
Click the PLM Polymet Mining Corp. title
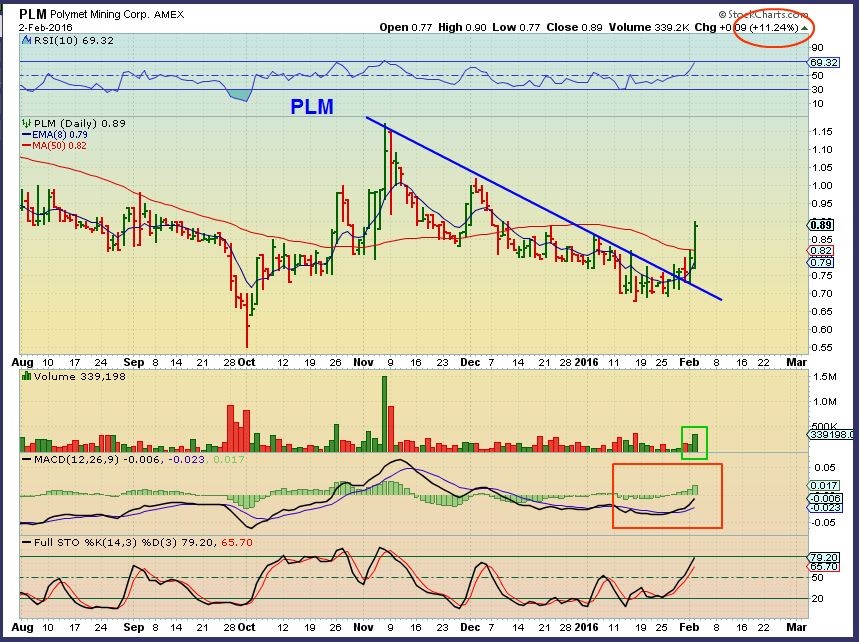point(101,14)
